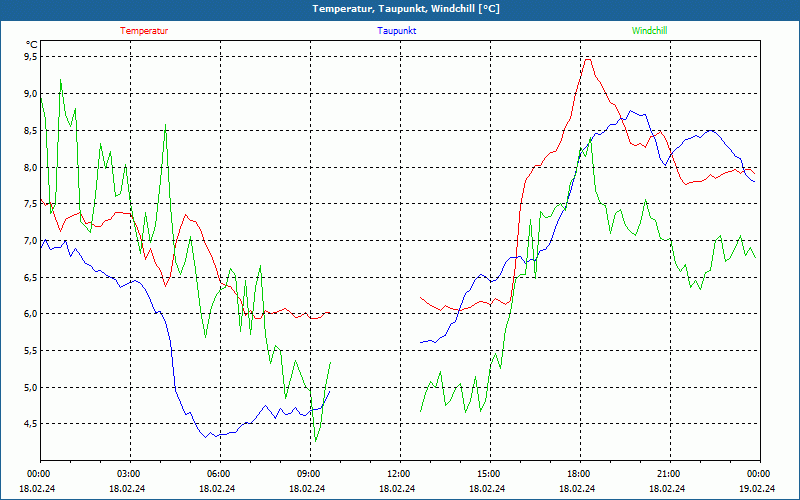800x500 pixels.
Task: Select the 15:00 time axis label
Action: coord(488,474)
